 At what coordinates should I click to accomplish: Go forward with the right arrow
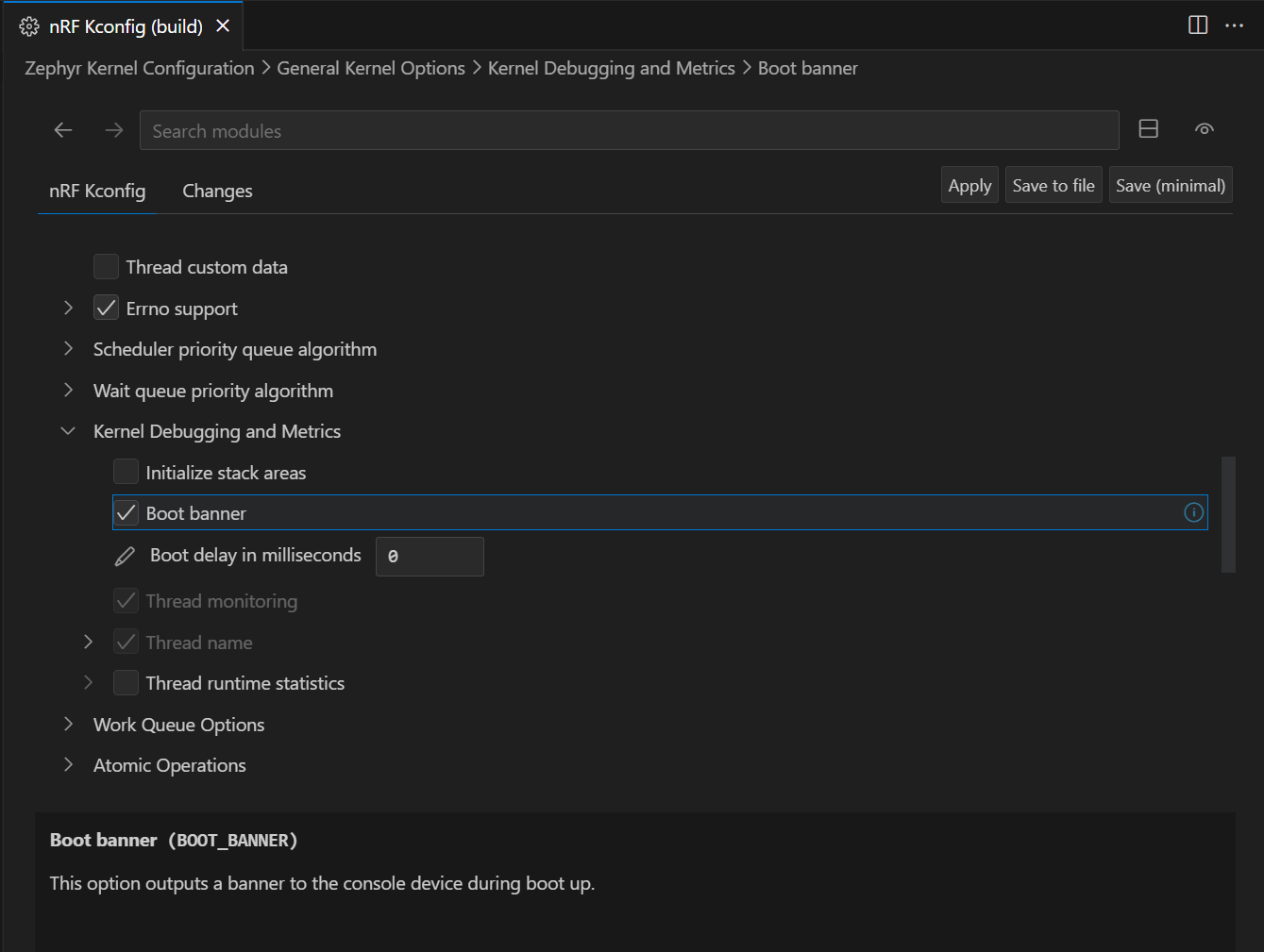click(114, 130)
